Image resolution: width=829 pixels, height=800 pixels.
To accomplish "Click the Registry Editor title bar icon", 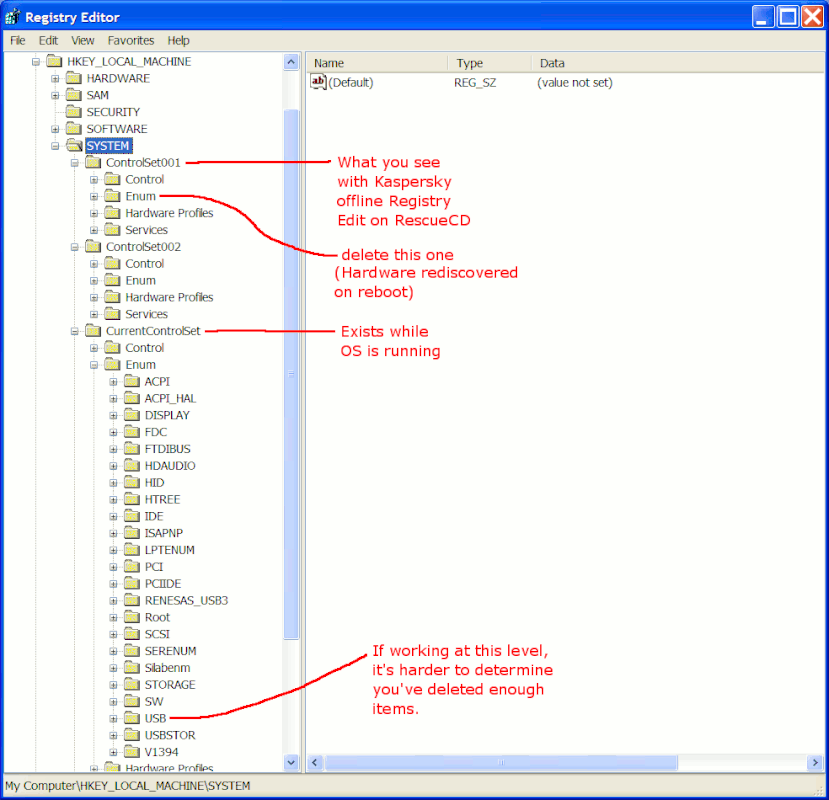I will point(13,17).
